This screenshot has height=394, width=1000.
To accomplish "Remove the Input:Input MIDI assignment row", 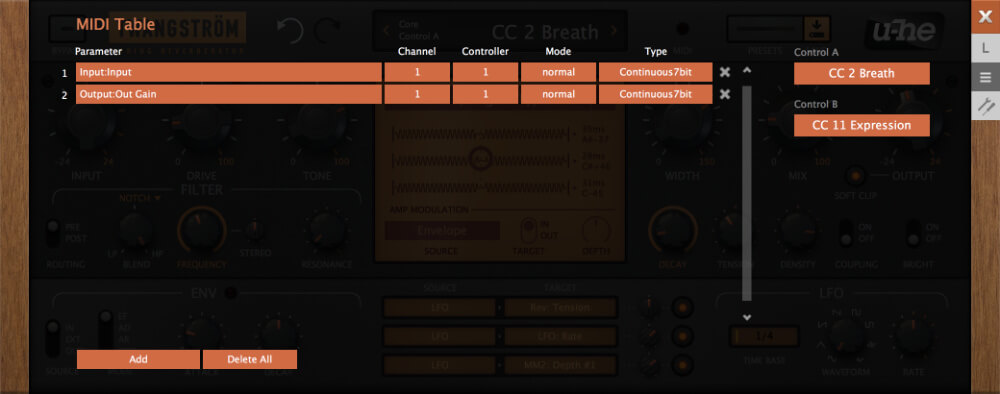I will tap(724, 73).
